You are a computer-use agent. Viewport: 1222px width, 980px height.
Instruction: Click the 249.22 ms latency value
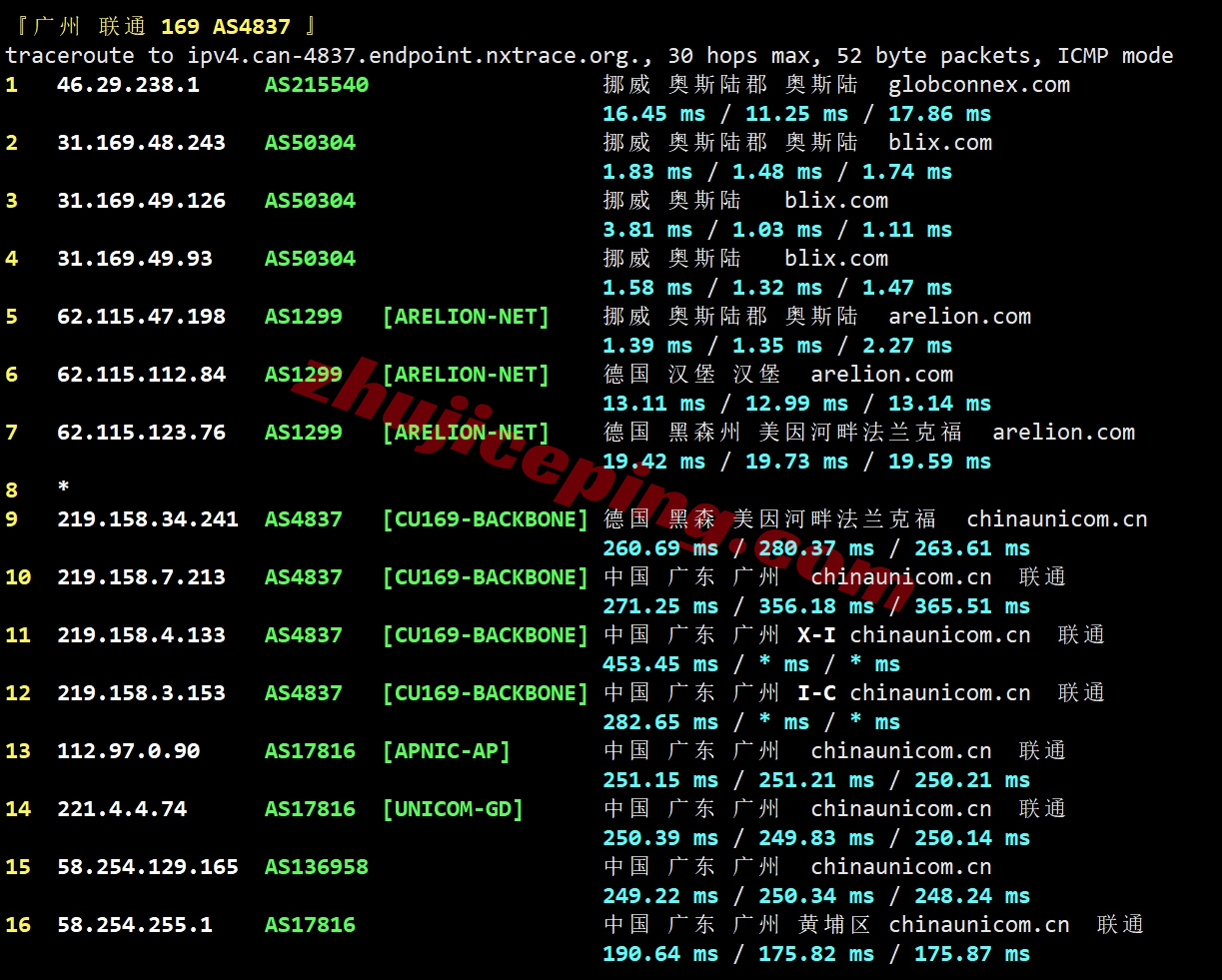(660, 896)
